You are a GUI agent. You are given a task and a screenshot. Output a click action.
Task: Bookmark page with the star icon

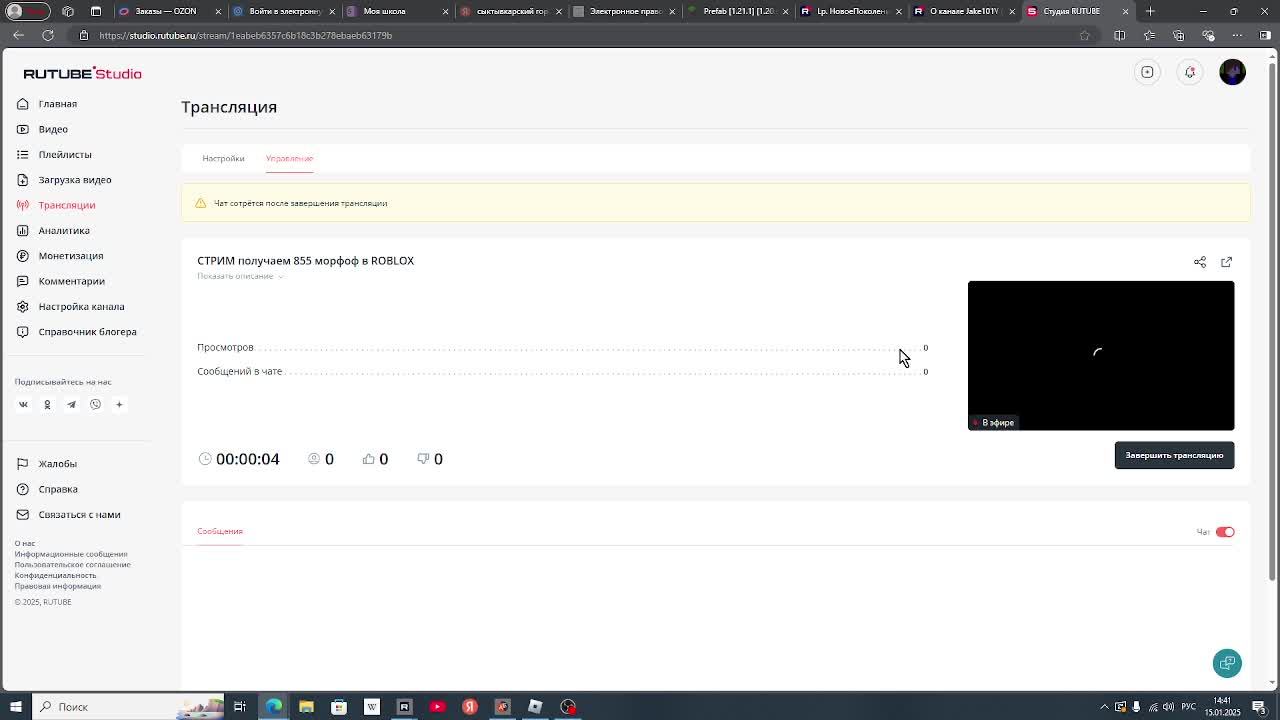(x=1084, y=35)
